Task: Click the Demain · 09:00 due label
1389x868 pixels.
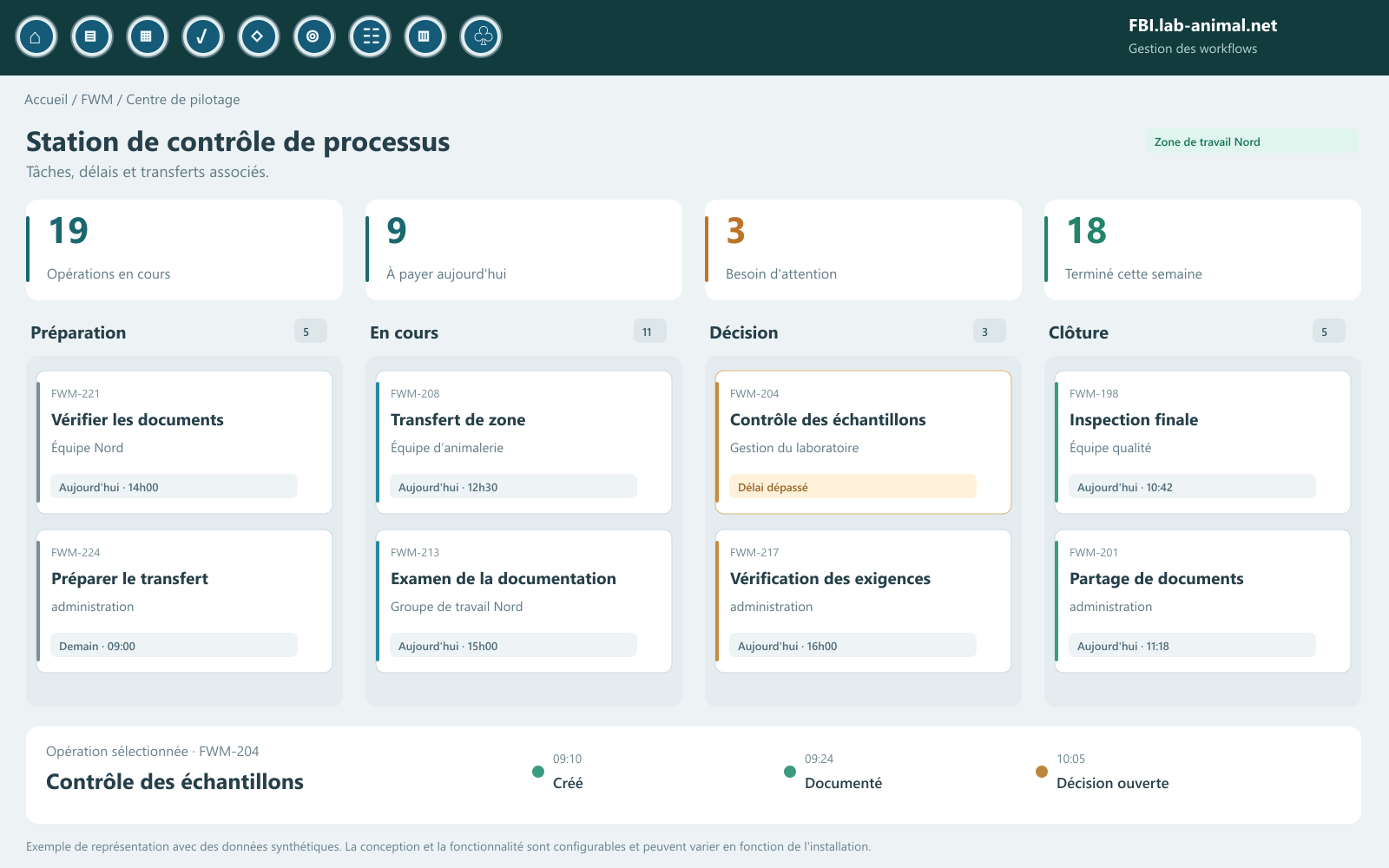Action: point(174,646)
